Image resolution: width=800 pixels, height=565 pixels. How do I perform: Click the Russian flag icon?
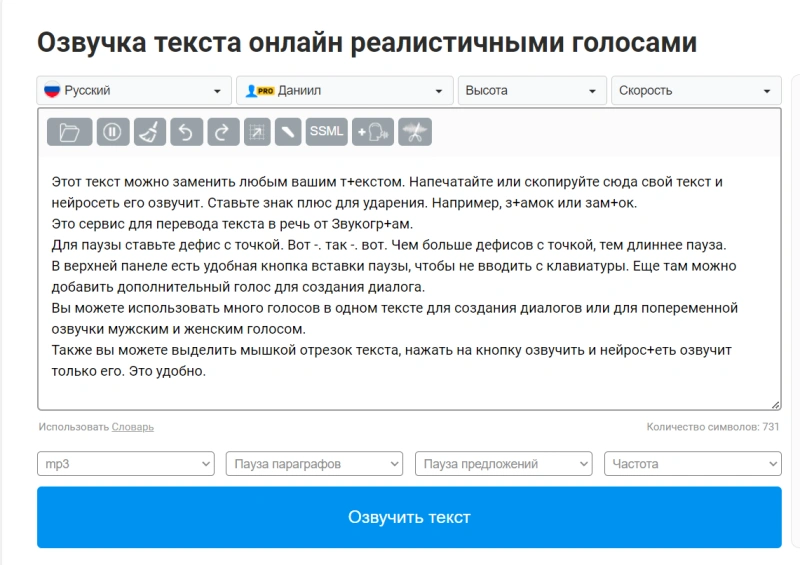[x=52, y=90]
